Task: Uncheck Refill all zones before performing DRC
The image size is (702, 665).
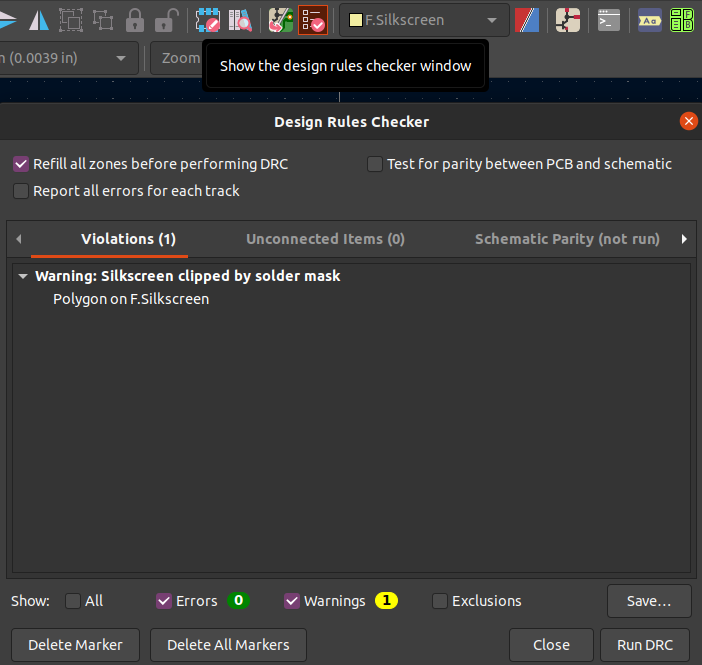Action: tap(21, 164)
